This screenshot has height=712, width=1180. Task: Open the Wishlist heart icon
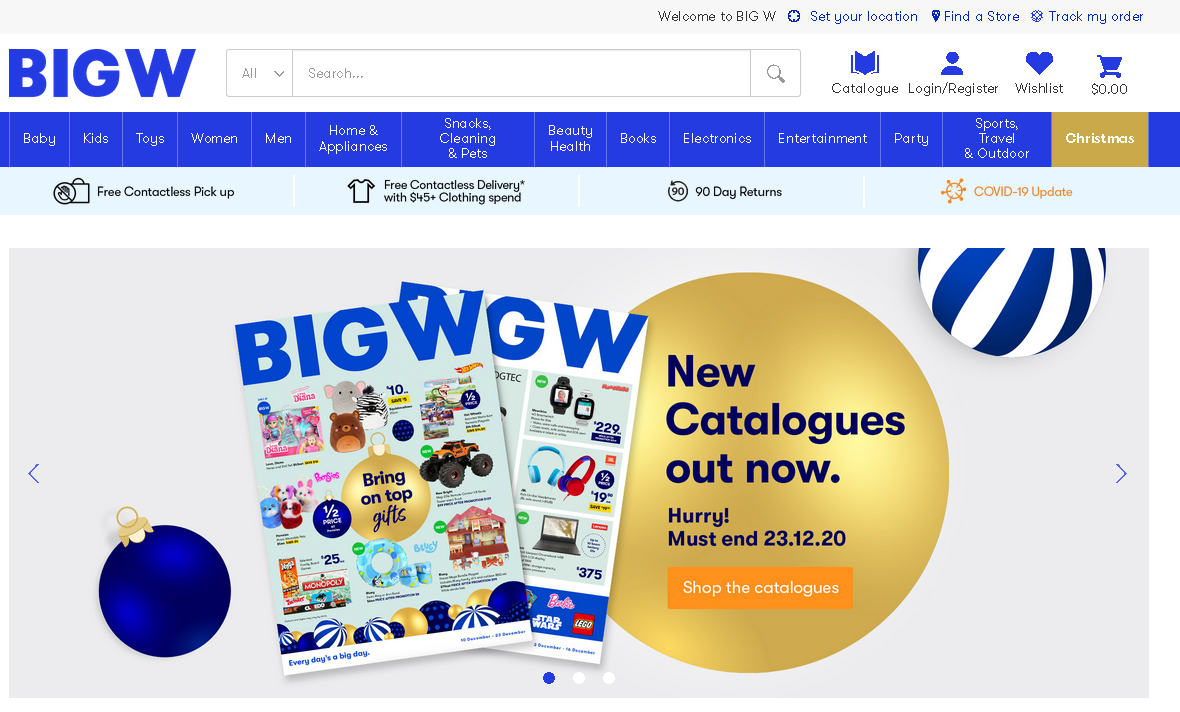point(1039,63)
